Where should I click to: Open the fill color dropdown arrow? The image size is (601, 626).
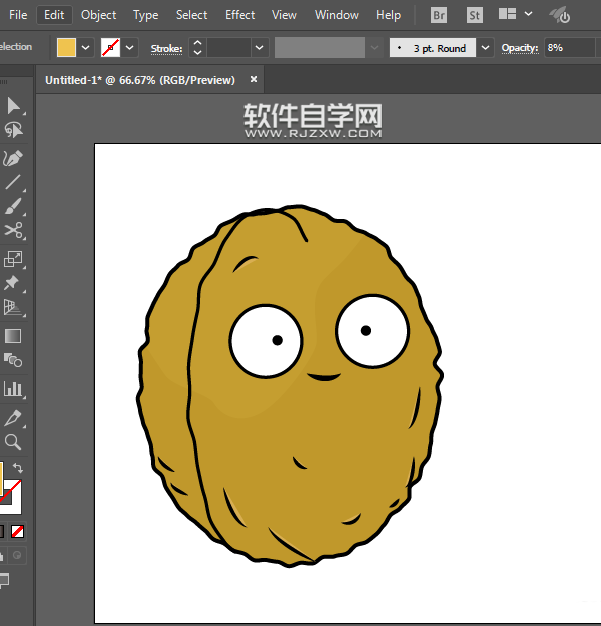(86, 48)
